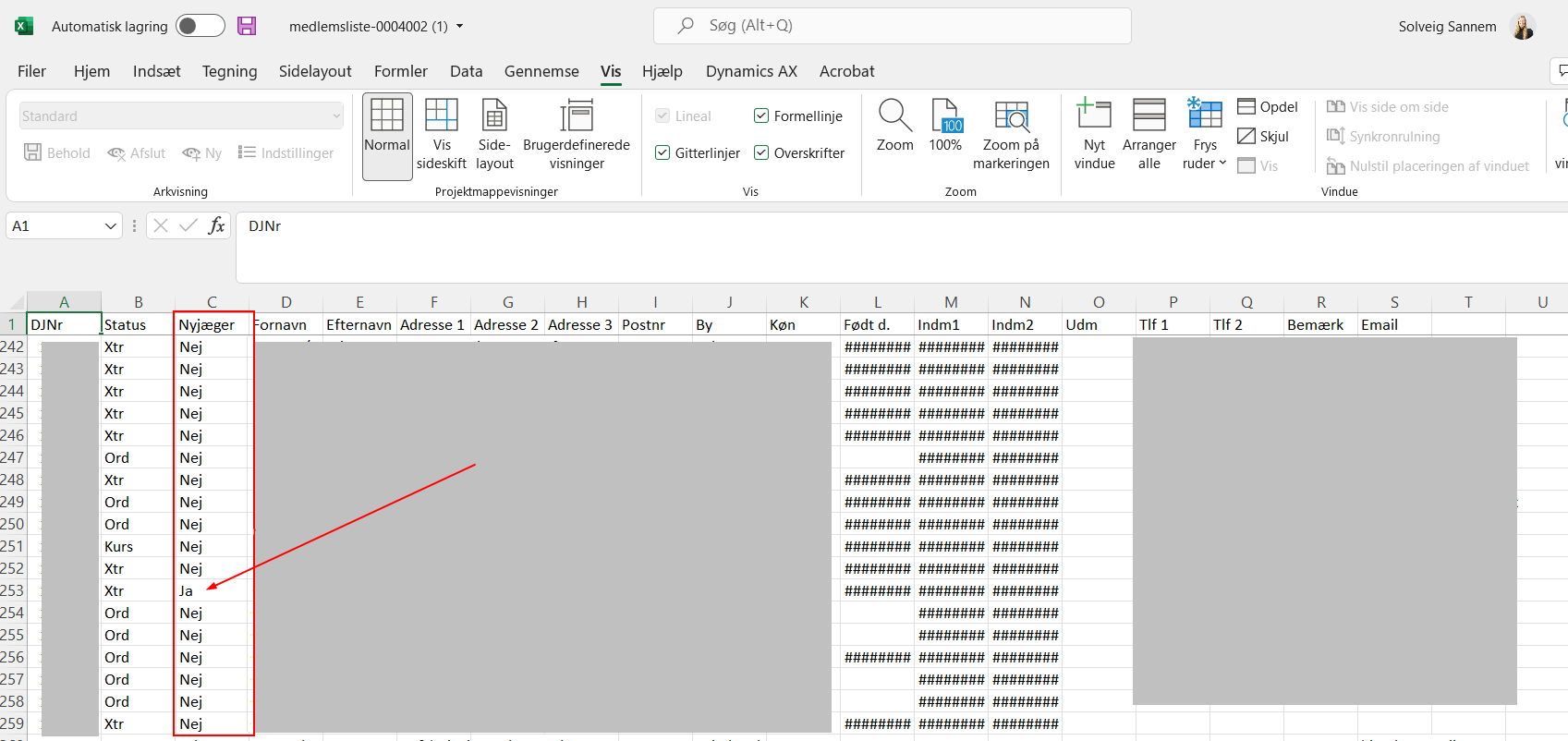Click Vis side om side
Image resolution: width=1568 pixels, height=741 pixels.
click(x=1388, y=107)
